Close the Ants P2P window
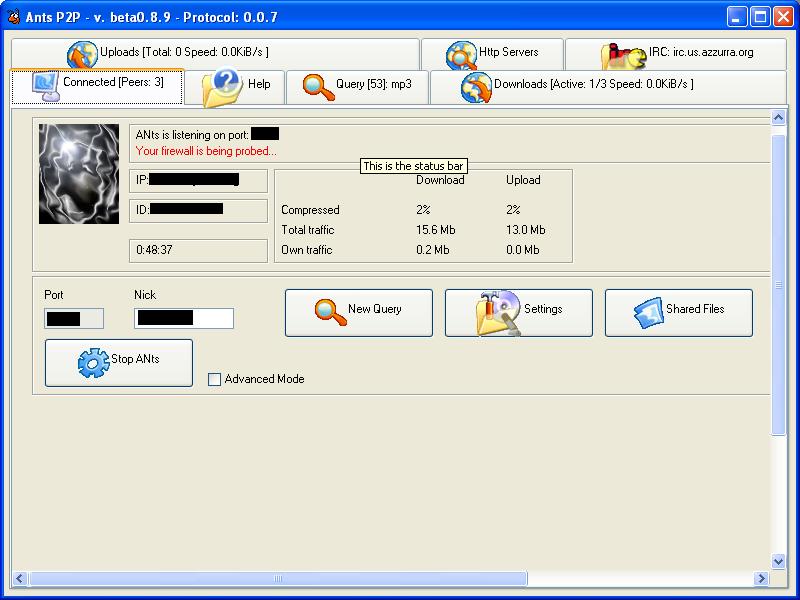Image resolution: width=800 pixels, height=600 pixels. (x=783, y=17)
